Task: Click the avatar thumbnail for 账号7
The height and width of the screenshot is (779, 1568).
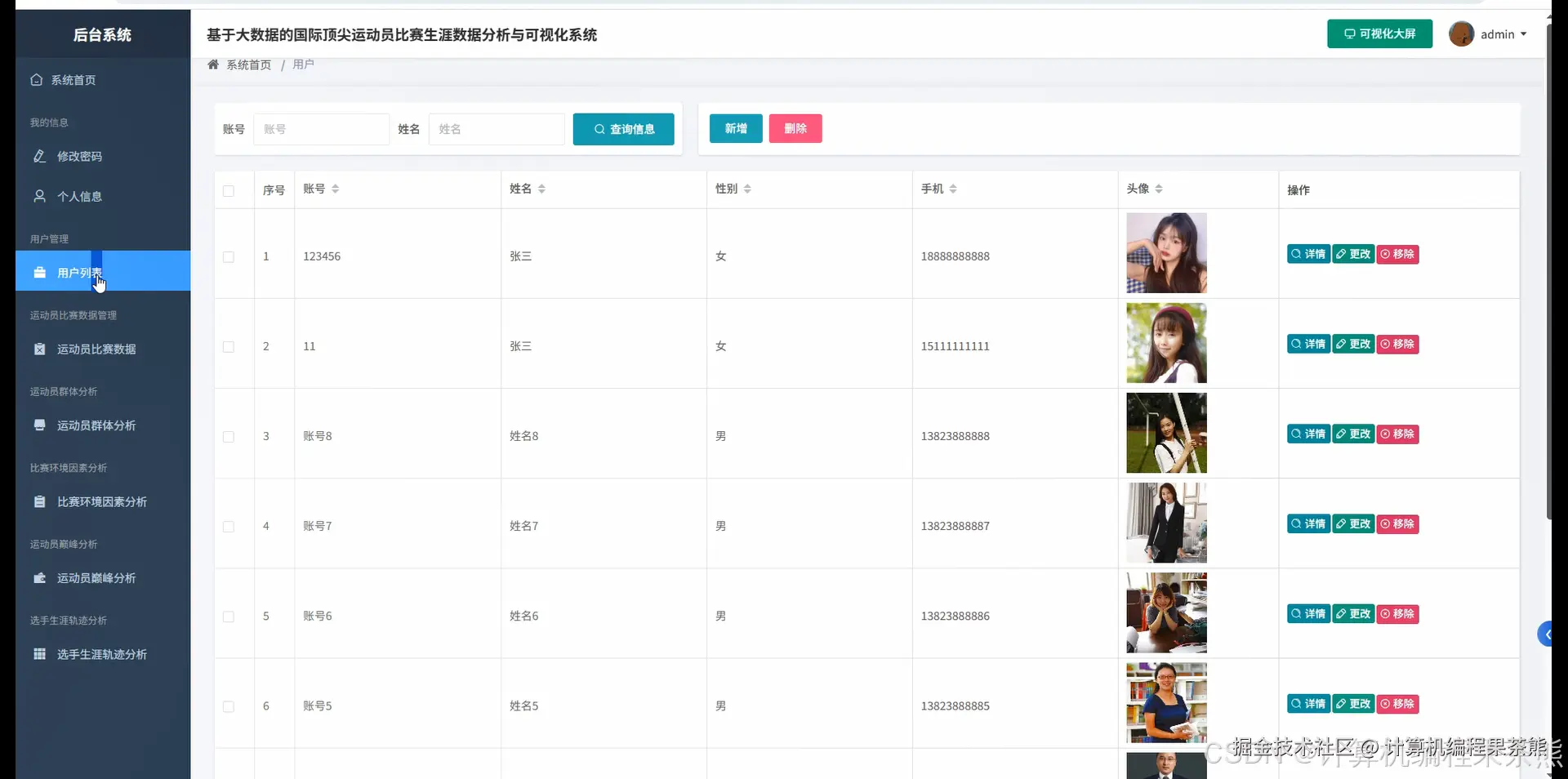Action: pos(1166,523)
